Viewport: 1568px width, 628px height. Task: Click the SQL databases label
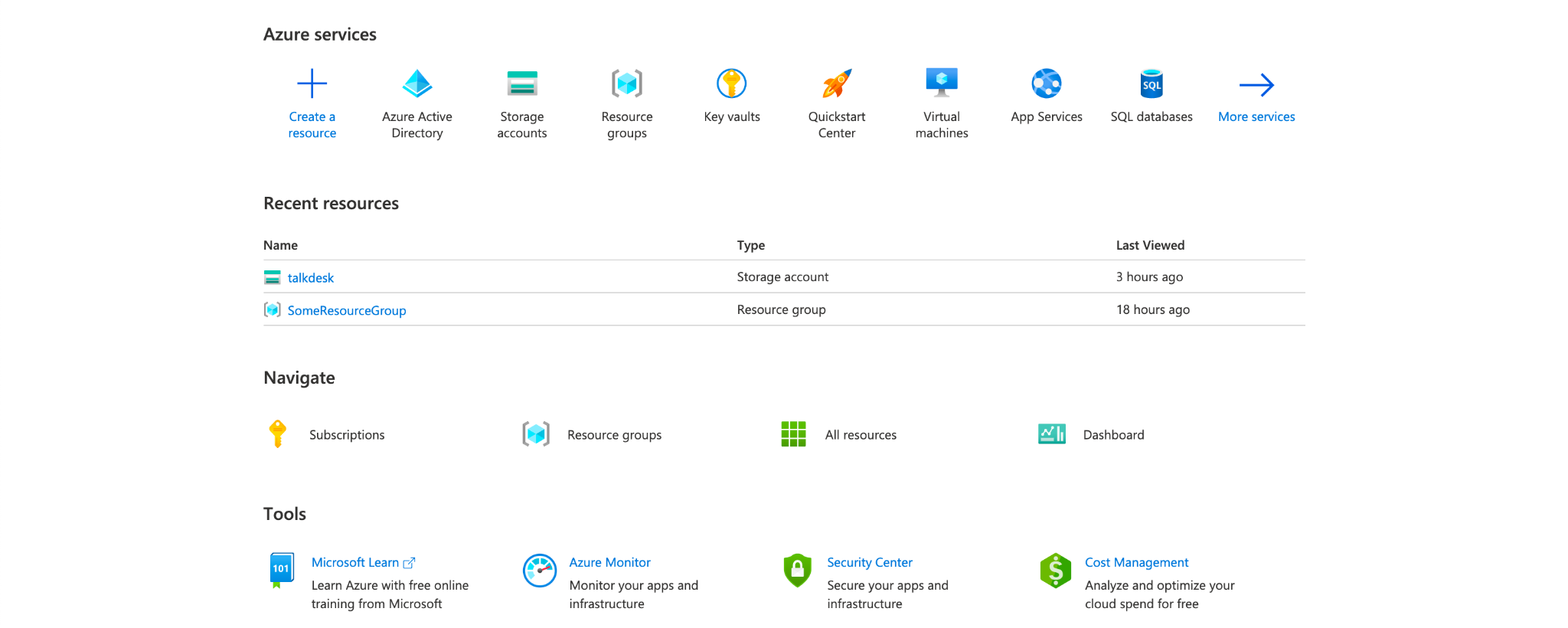[1151, 116]
